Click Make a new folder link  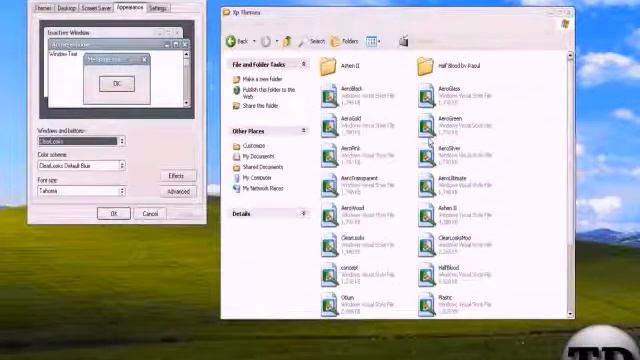pyautogui.click(x=258, y=79)
